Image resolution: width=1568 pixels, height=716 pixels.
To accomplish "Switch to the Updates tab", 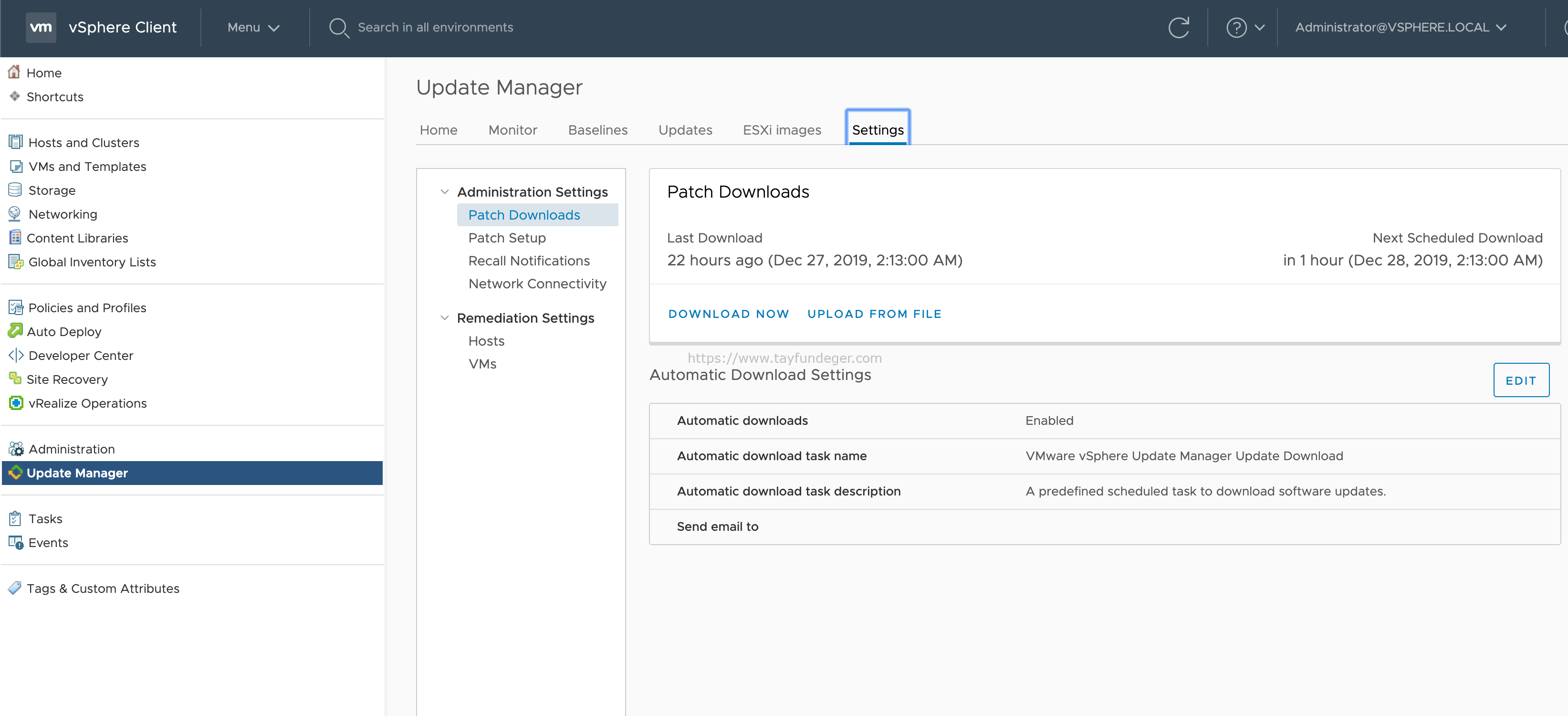I will point(685,130).
